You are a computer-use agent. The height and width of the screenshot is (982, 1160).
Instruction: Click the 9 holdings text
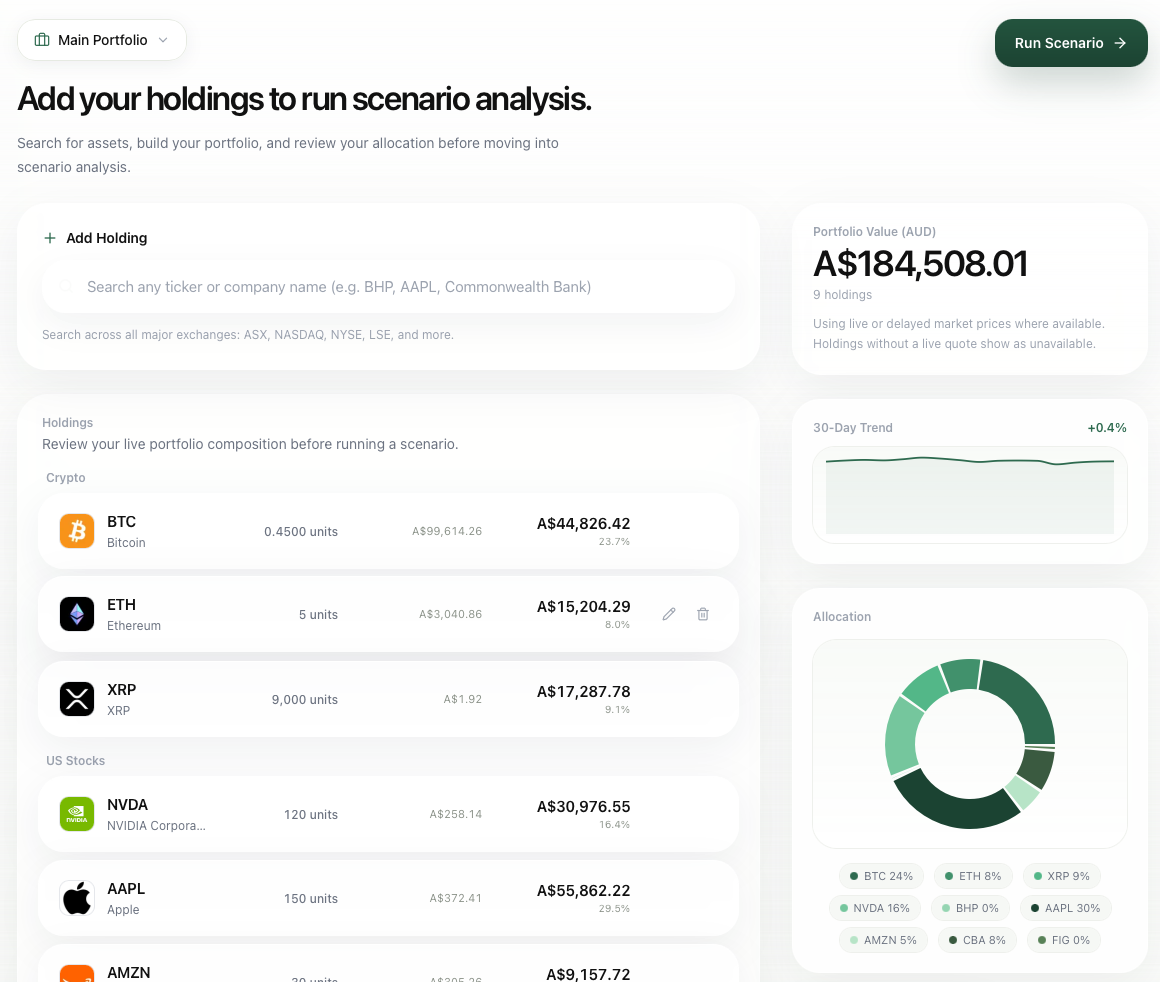click(842, 295)
